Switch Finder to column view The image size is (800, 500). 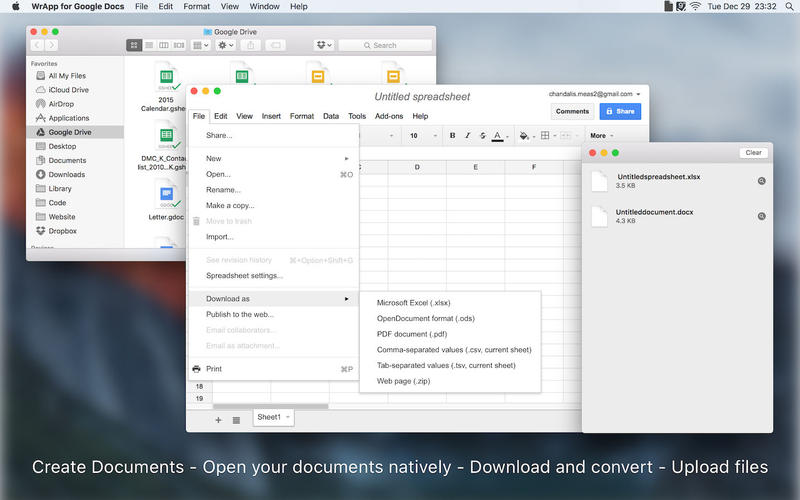tap(164, 45)
